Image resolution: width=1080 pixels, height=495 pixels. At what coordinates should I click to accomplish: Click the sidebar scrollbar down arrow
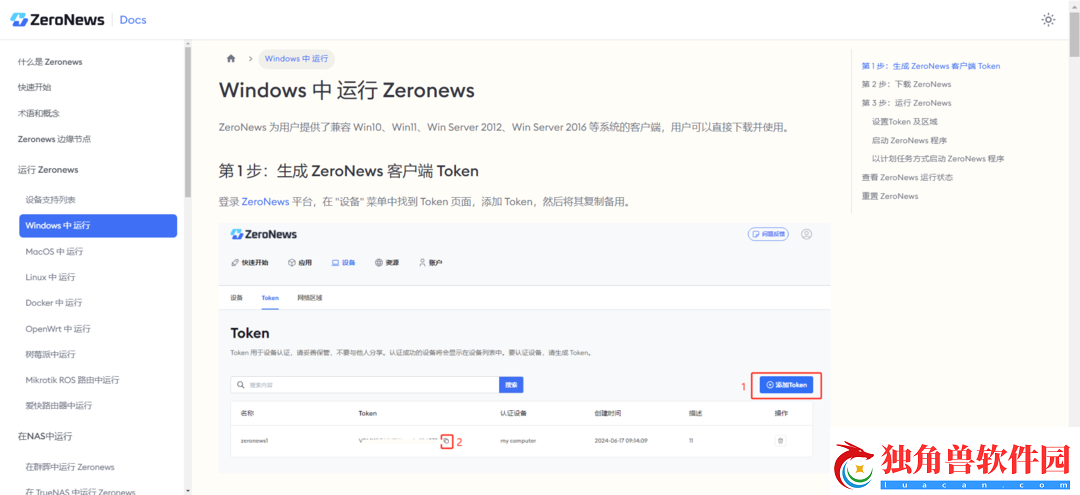tap(187, 491)
